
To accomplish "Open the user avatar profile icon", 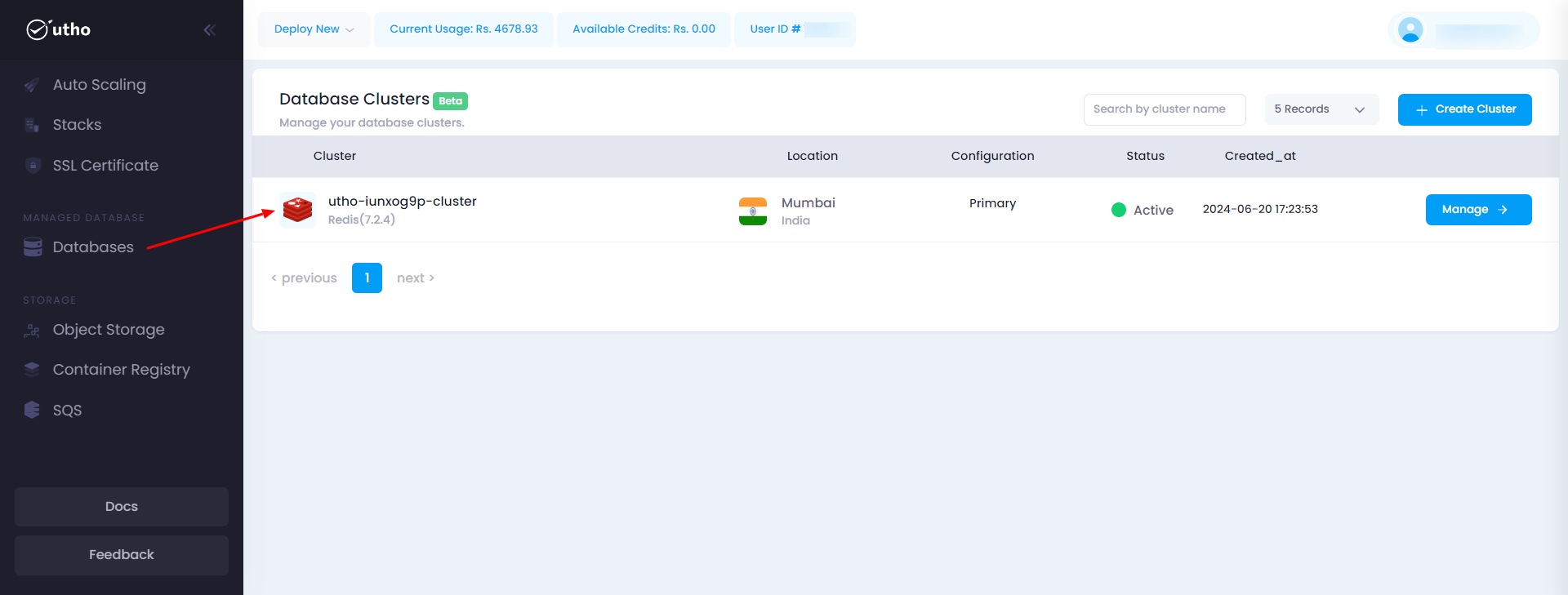I will (1410, 30).
